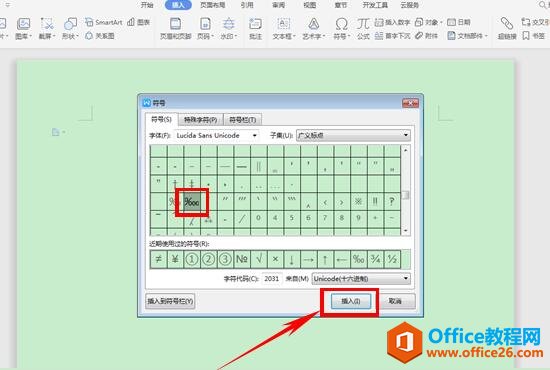
Task: Select the ‼ double exclamation symbol
Action: pyautogui.click(x=375, y=202)
